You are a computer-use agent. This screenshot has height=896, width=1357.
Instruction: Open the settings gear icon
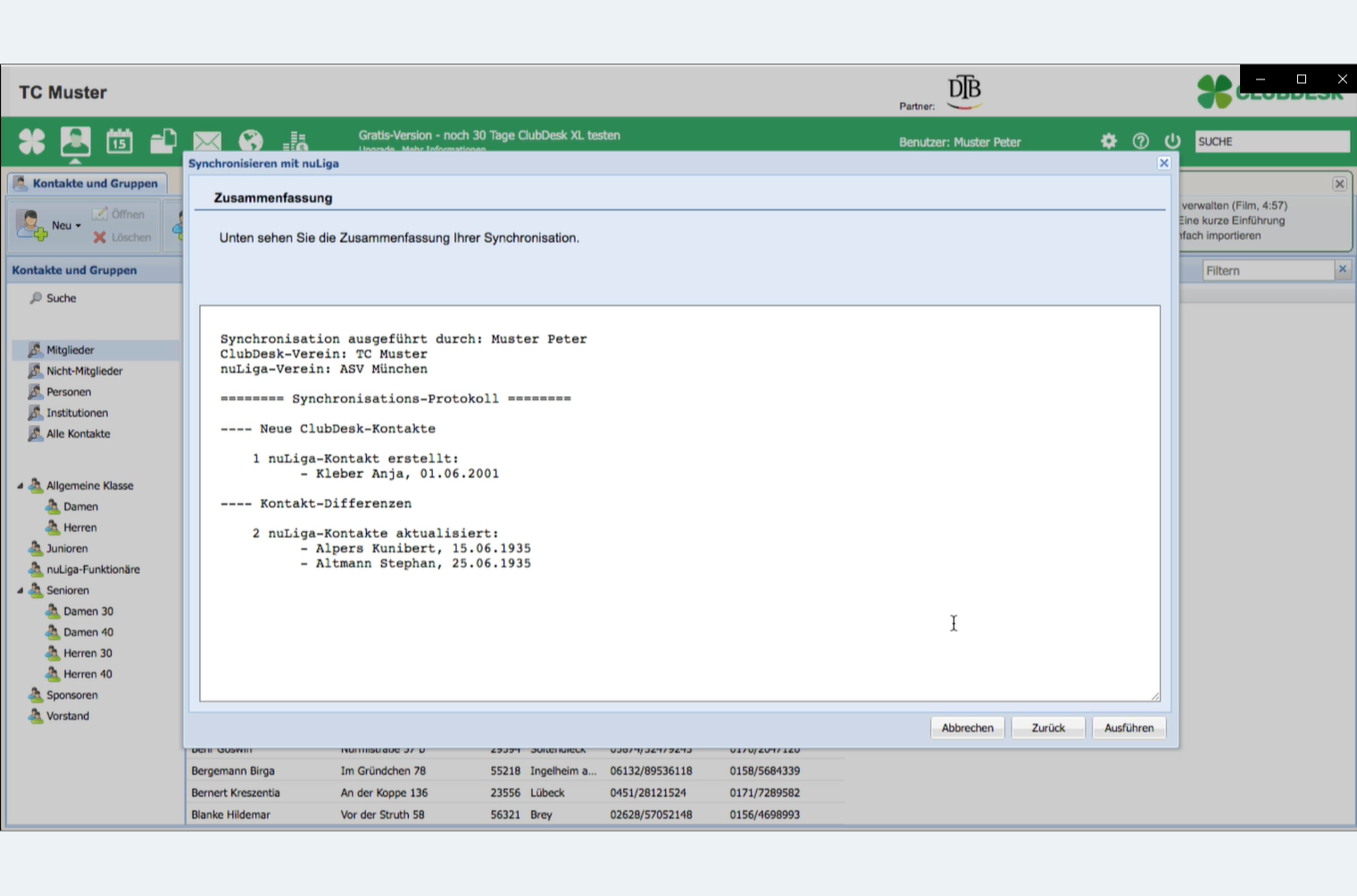[1109, 141]
